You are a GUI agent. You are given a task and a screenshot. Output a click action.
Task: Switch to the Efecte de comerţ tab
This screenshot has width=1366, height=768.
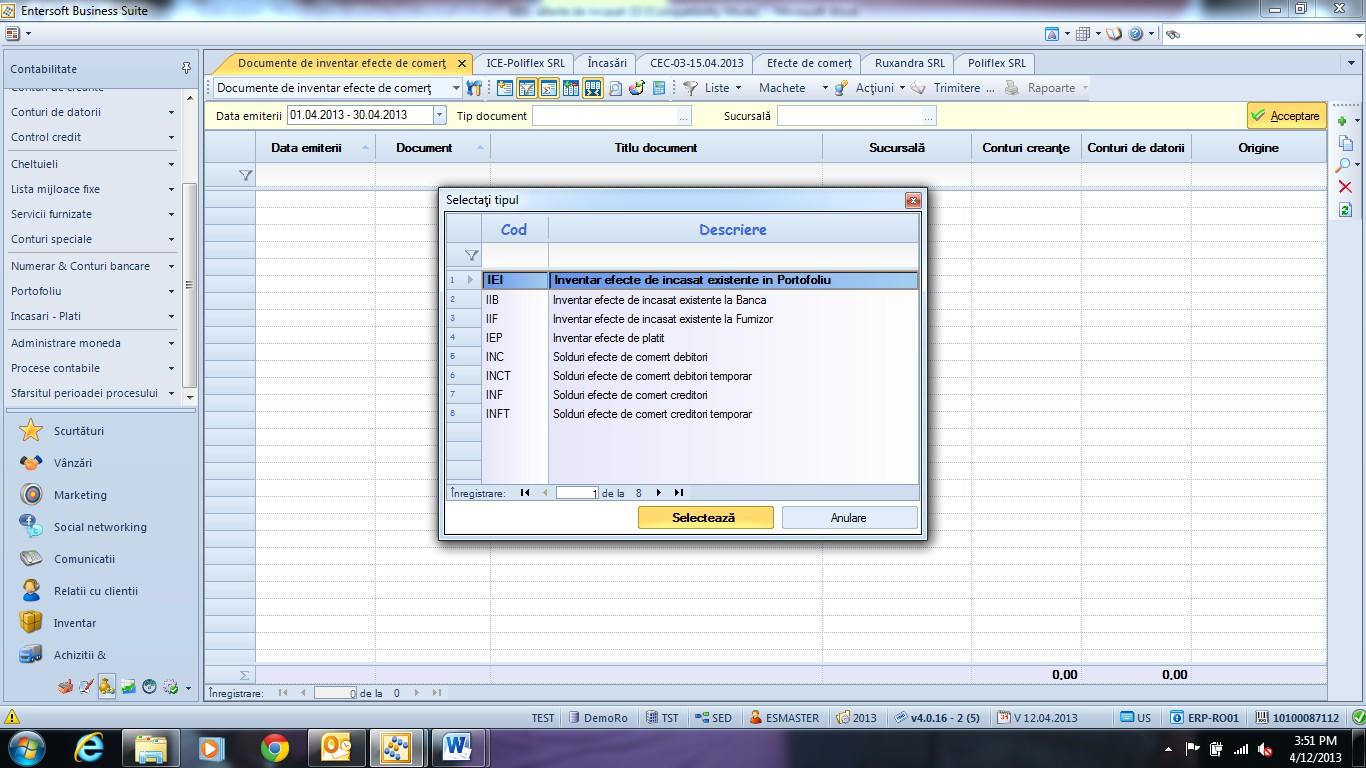809,63
